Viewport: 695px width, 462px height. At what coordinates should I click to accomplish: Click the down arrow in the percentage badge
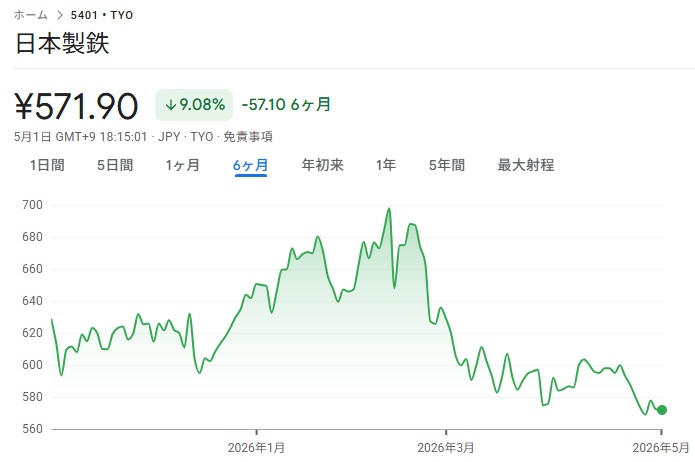[171, 105]
